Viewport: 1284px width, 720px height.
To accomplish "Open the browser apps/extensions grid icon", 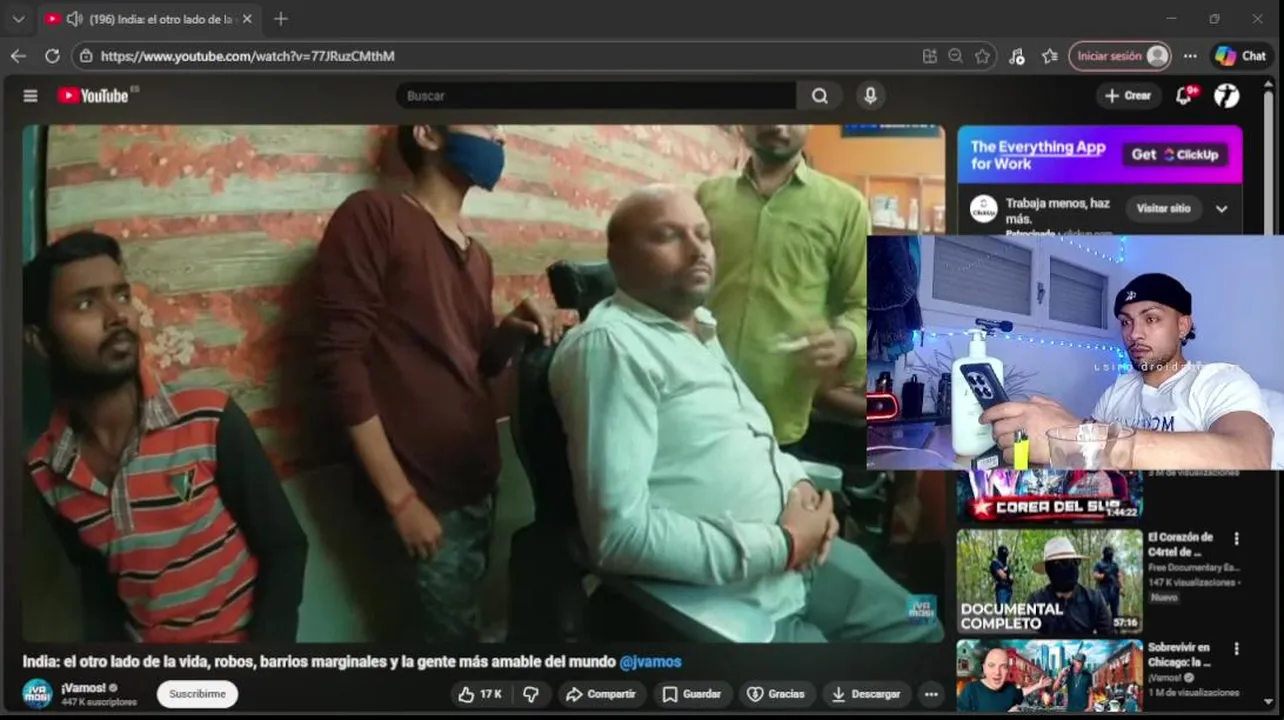I will tap(930, 56).
